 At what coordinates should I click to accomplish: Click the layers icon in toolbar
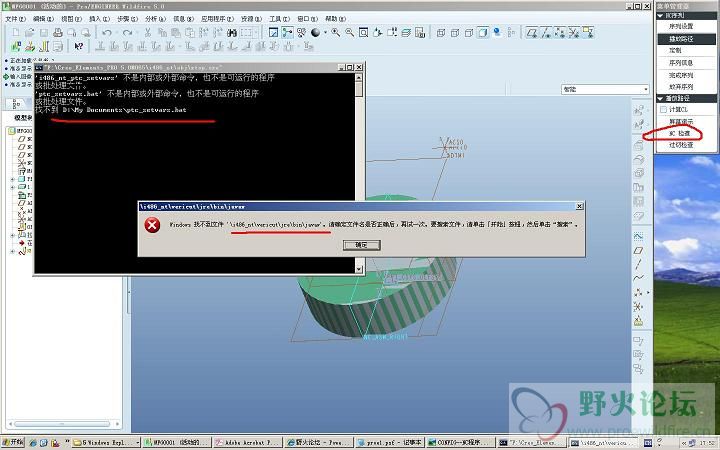point(406,33)
